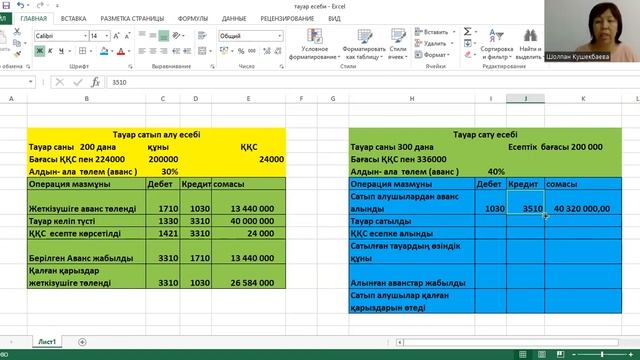Copy the selected cell
Screen dimensions: 640x360
17,42
